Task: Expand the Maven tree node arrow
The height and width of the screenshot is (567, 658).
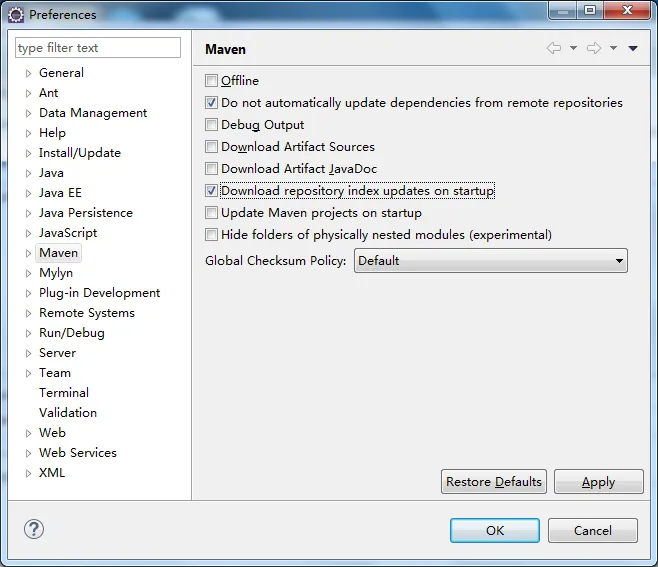Action: pyautogui.click(x=28, y=253)
